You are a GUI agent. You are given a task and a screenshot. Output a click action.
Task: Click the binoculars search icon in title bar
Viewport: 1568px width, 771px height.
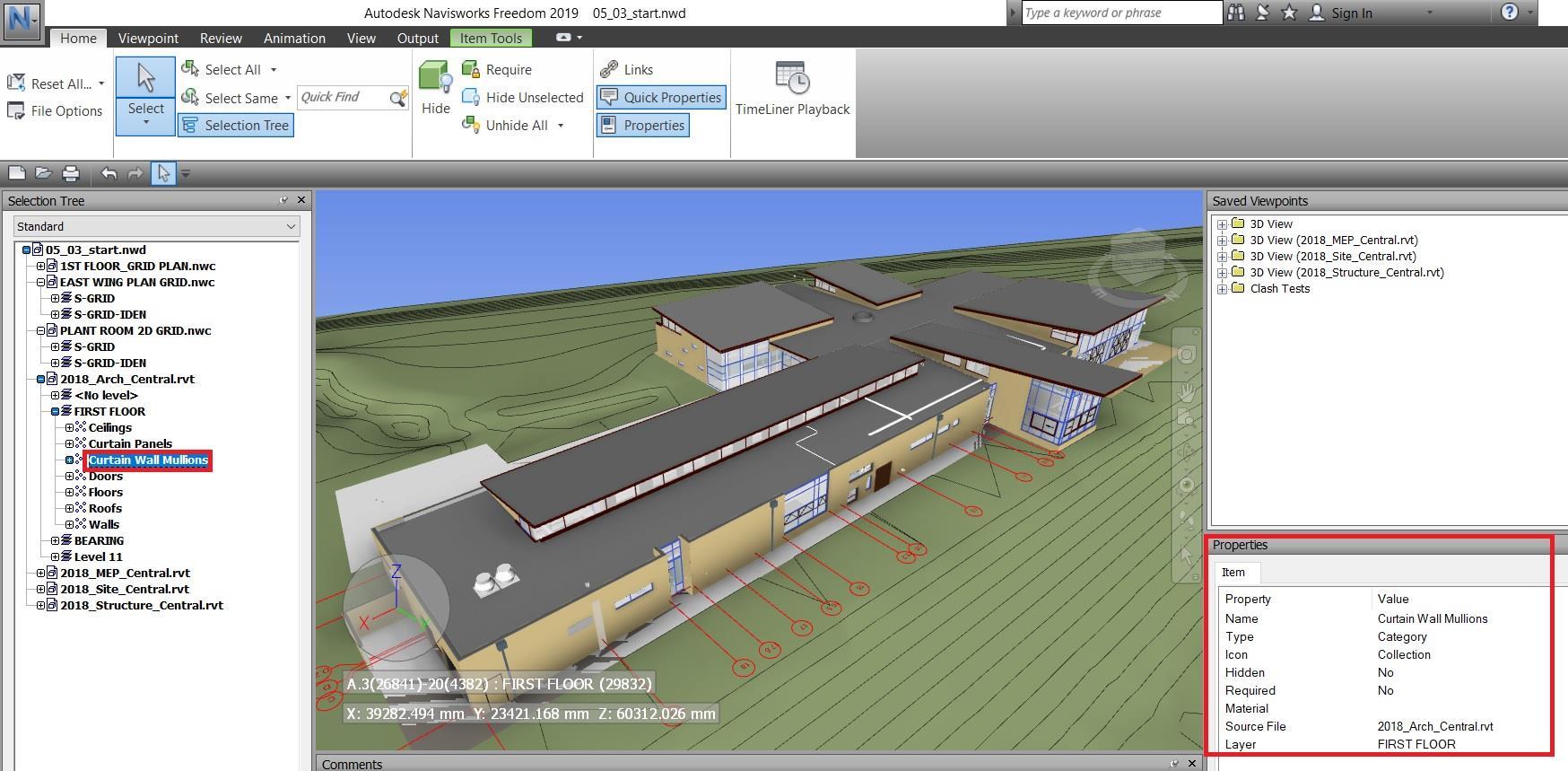pos(1236,13)
